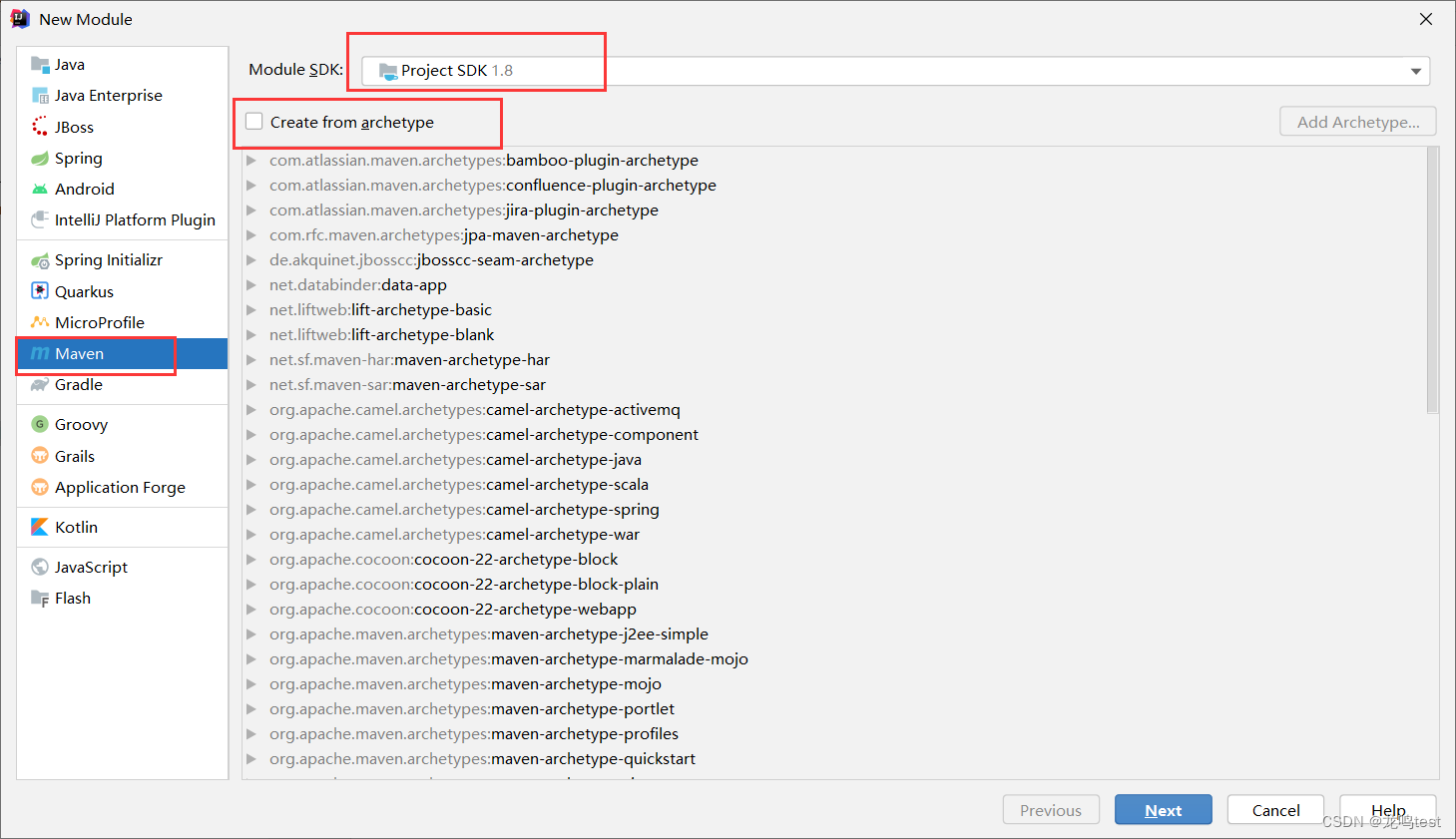
Task: Click the Quarkus icon
Action: [x=40, y=291]
